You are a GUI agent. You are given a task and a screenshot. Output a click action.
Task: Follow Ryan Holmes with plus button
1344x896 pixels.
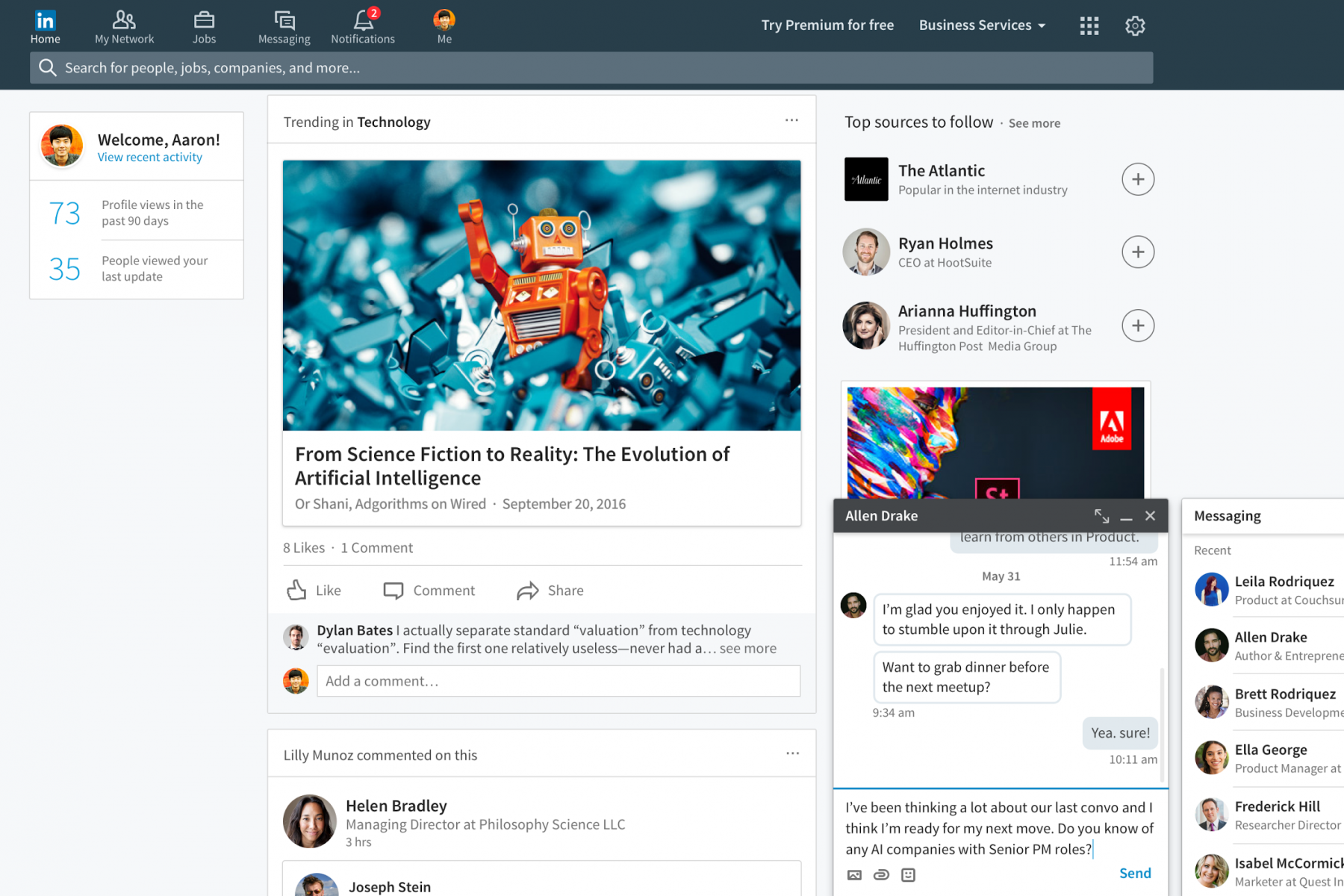click(1137, 252)
